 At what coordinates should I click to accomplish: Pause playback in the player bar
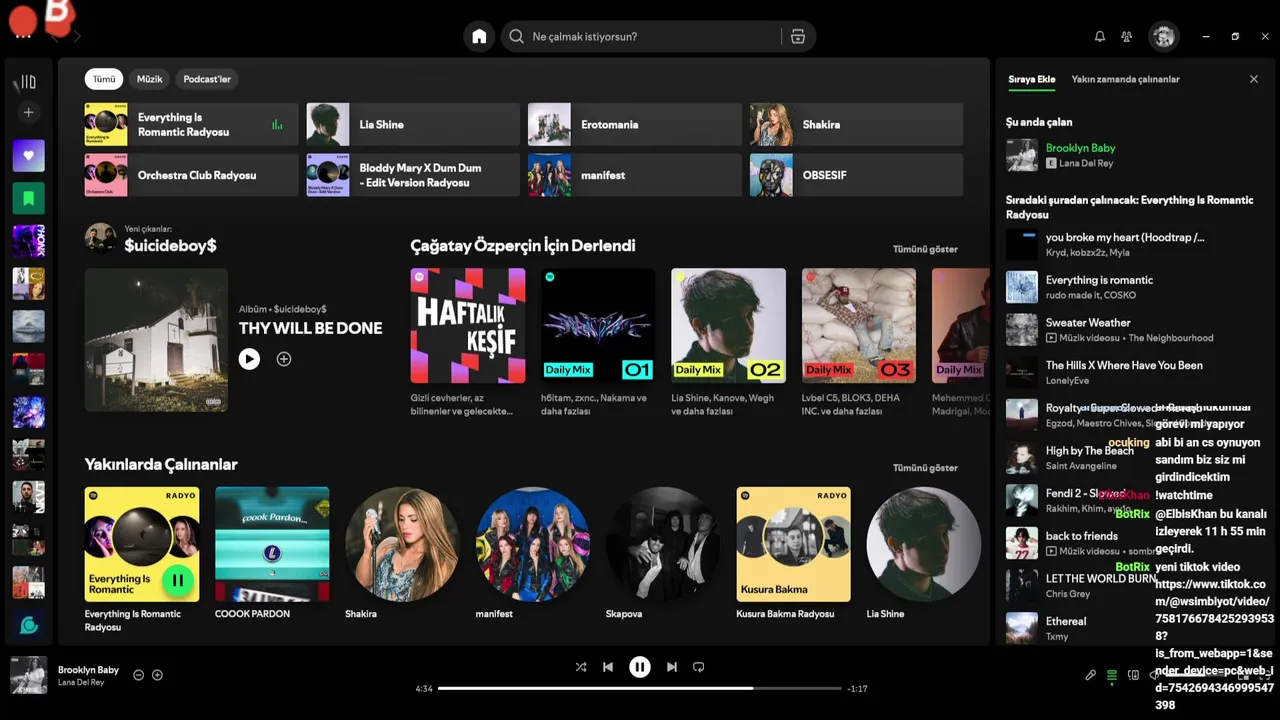(x=640, y=667)
